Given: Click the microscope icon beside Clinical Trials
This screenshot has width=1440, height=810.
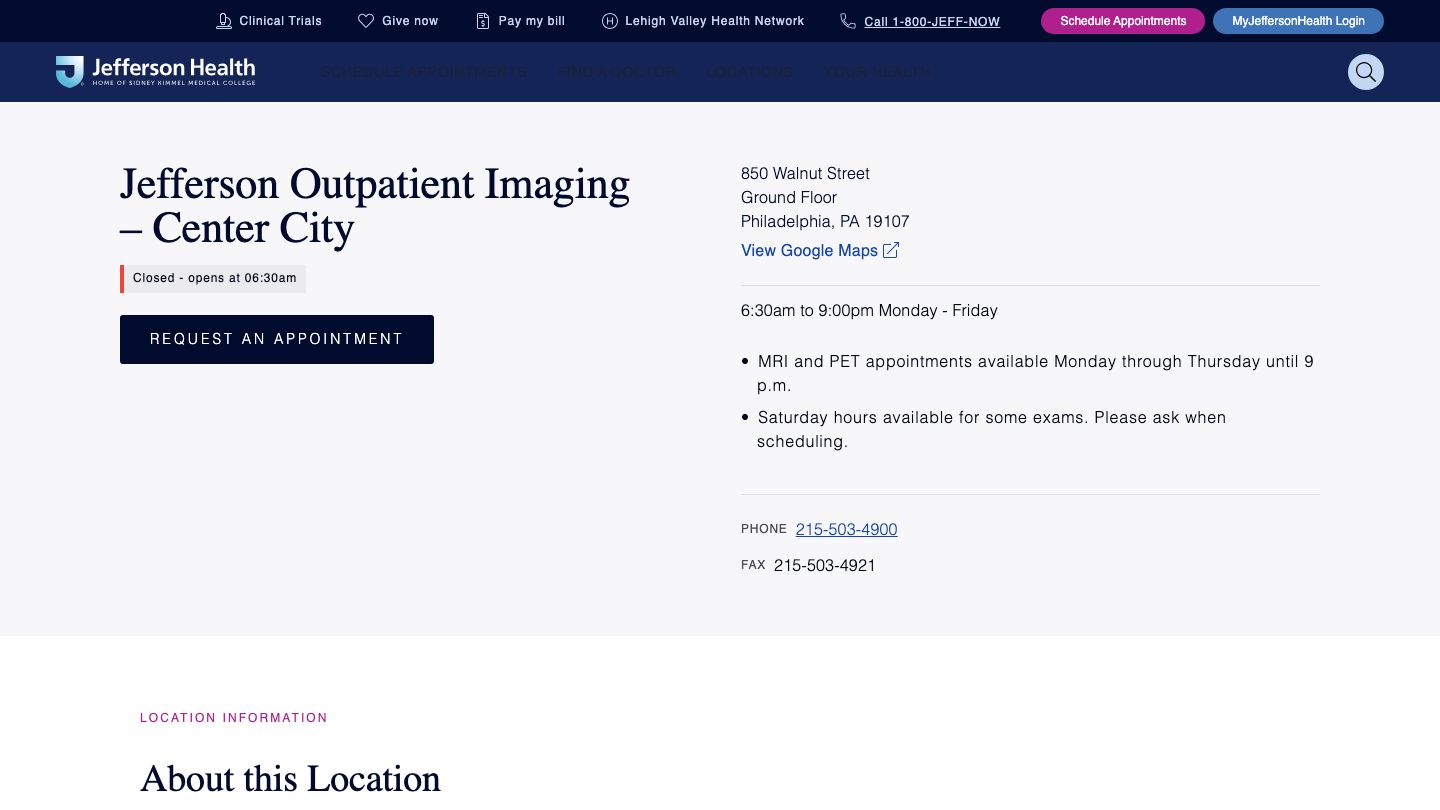Looking at the screenshot, I should 223,20.
